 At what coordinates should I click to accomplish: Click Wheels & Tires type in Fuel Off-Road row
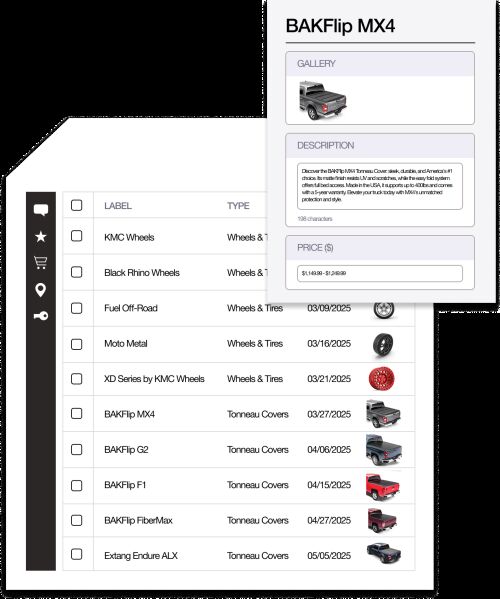click(x=255, y=308)
